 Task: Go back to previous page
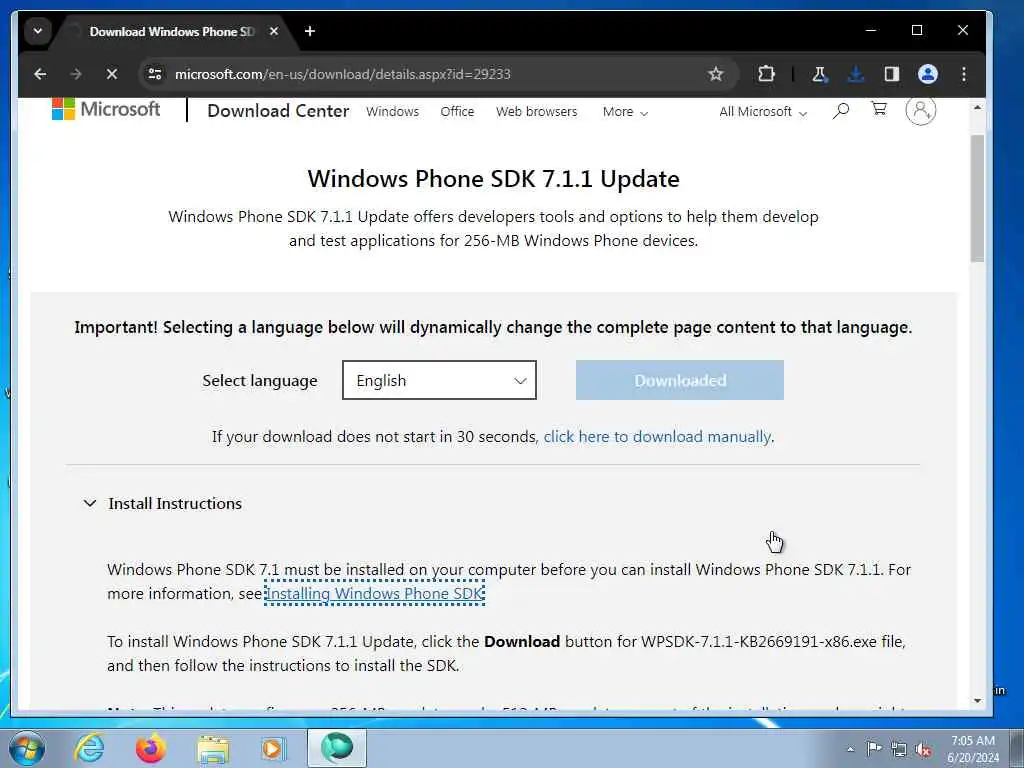coord(40,74)
